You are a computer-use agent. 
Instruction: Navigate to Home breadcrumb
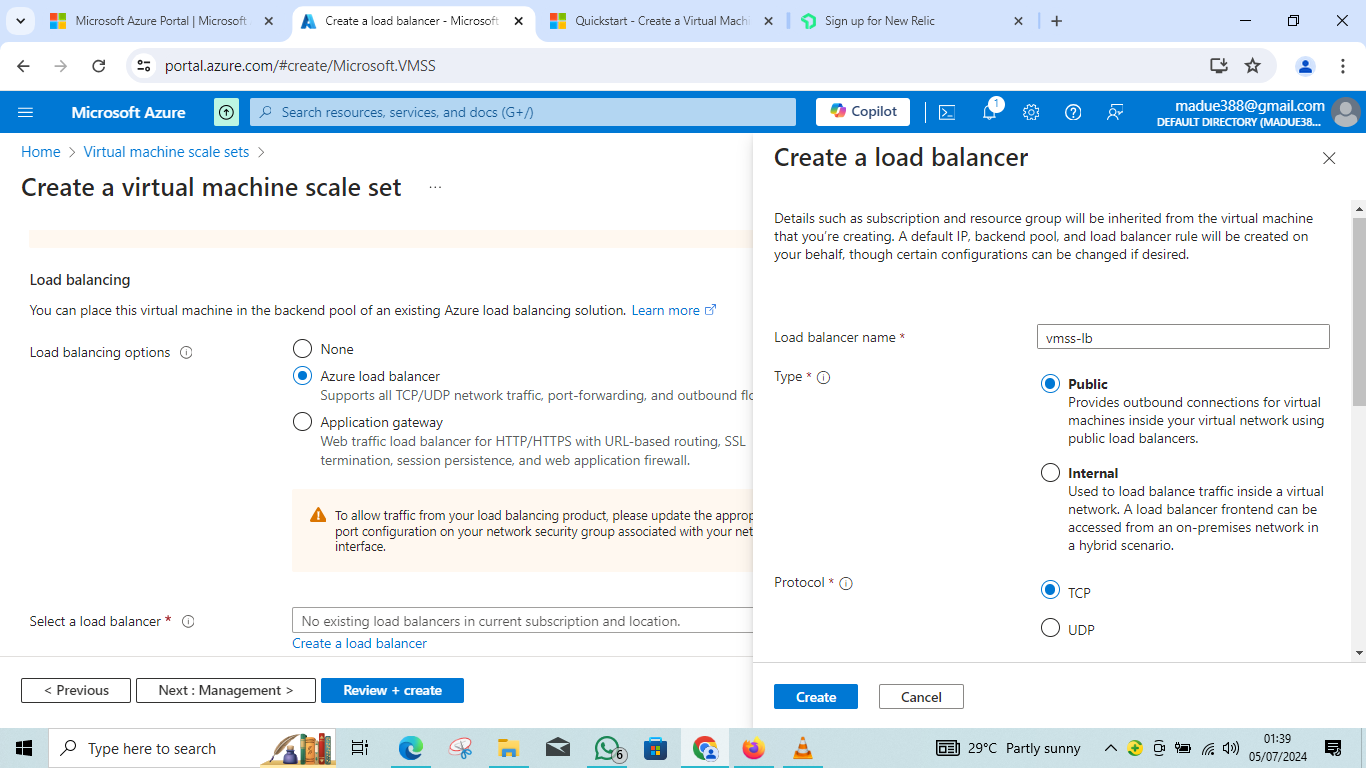click(x=41, y=152)
